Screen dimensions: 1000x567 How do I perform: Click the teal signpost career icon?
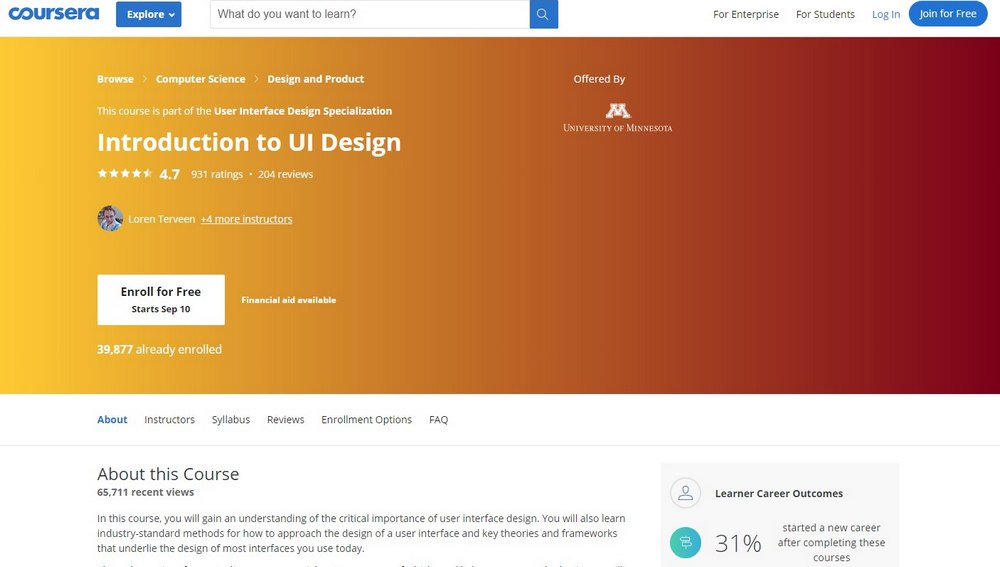coord(685,543)
